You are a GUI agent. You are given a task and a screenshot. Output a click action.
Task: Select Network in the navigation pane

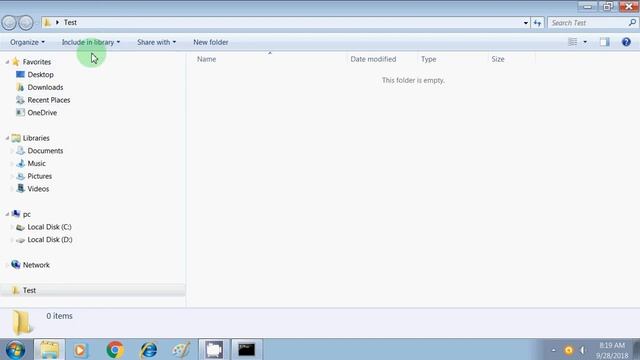tap(36, 265)
